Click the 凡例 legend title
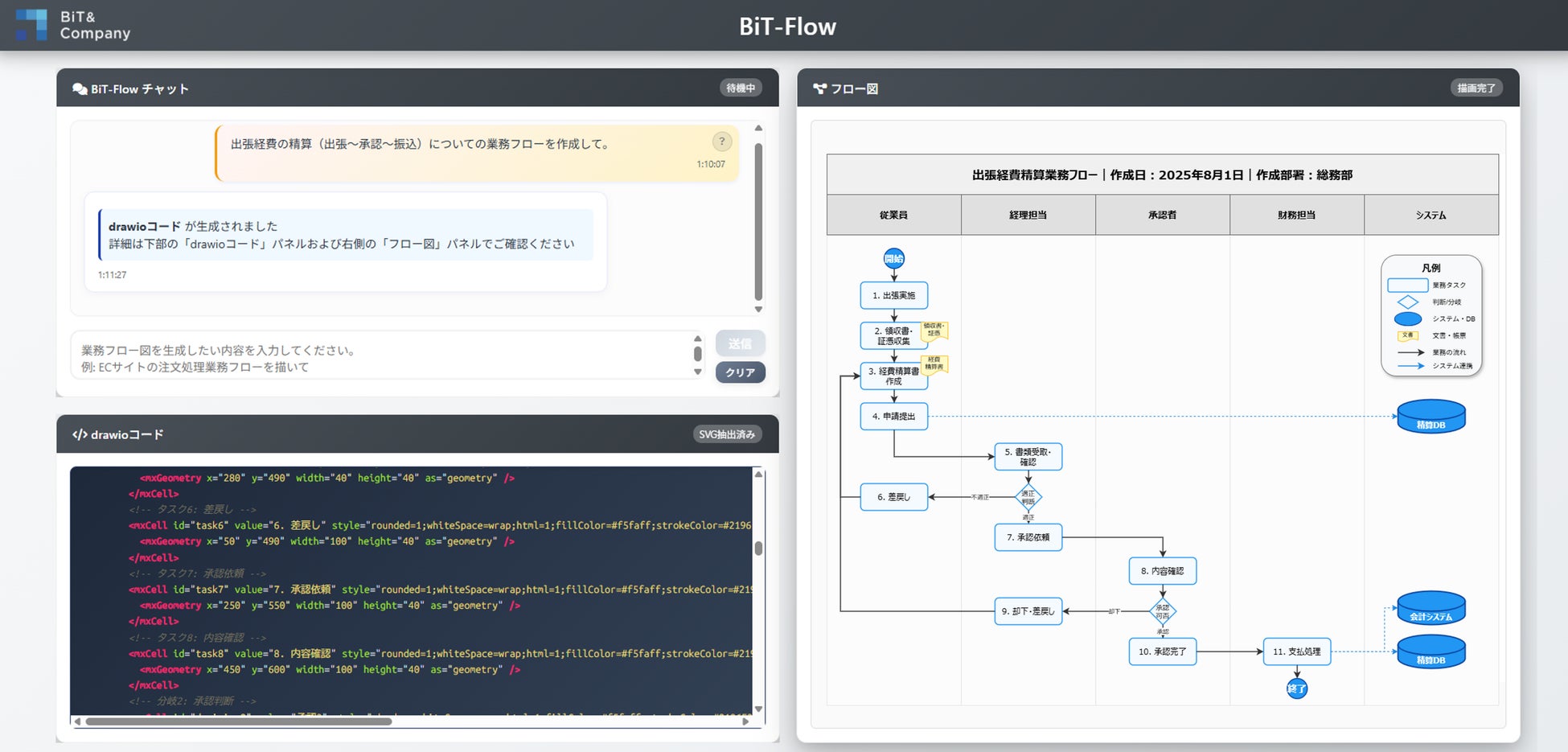Screen dimensions: 1568x752 1430,268
